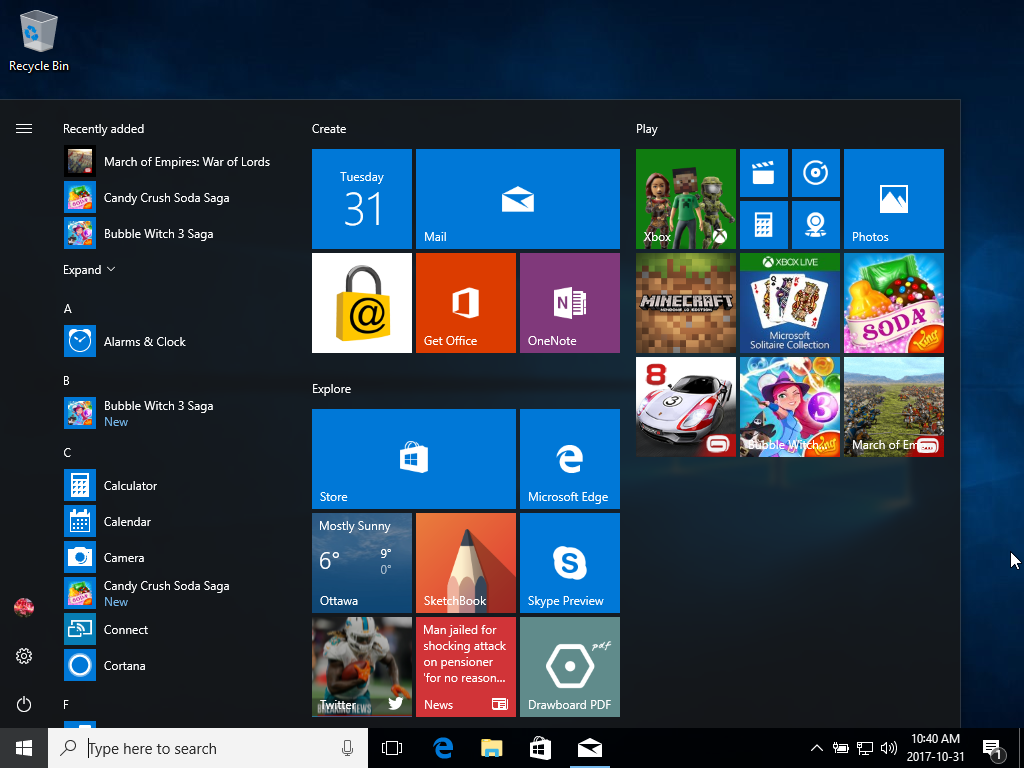
Task: Launch the Microsoft Edge tile
Action: click(x=569, y=458)
